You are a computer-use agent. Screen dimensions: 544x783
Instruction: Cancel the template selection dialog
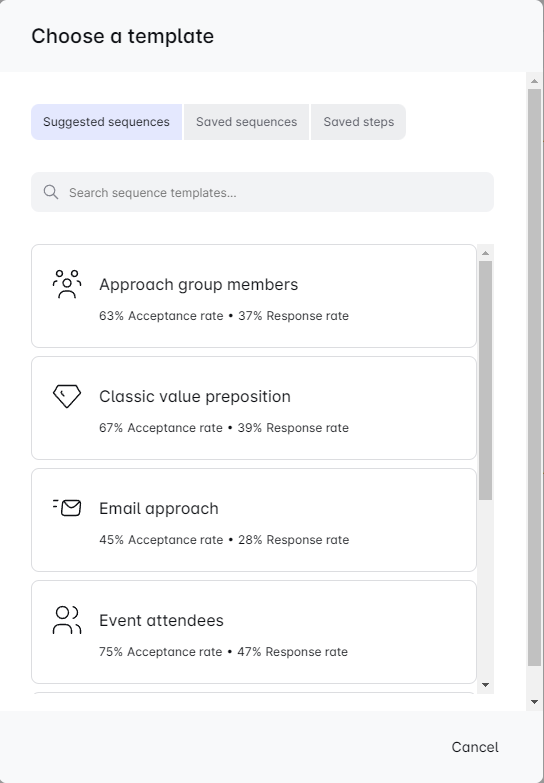click(x=475, y=747)
